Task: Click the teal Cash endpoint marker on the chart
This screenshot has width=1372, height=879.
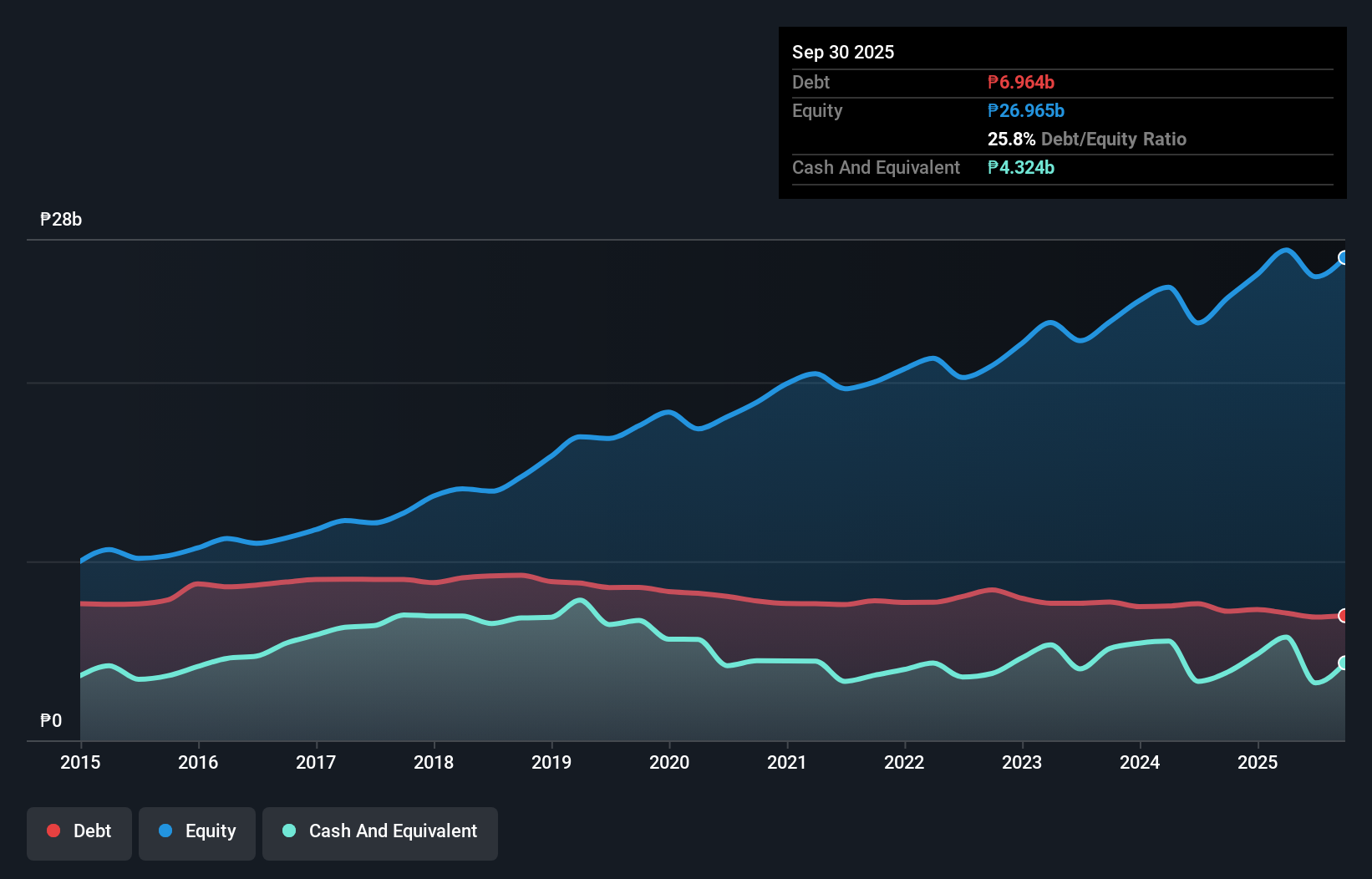Action: point(1344,663)
